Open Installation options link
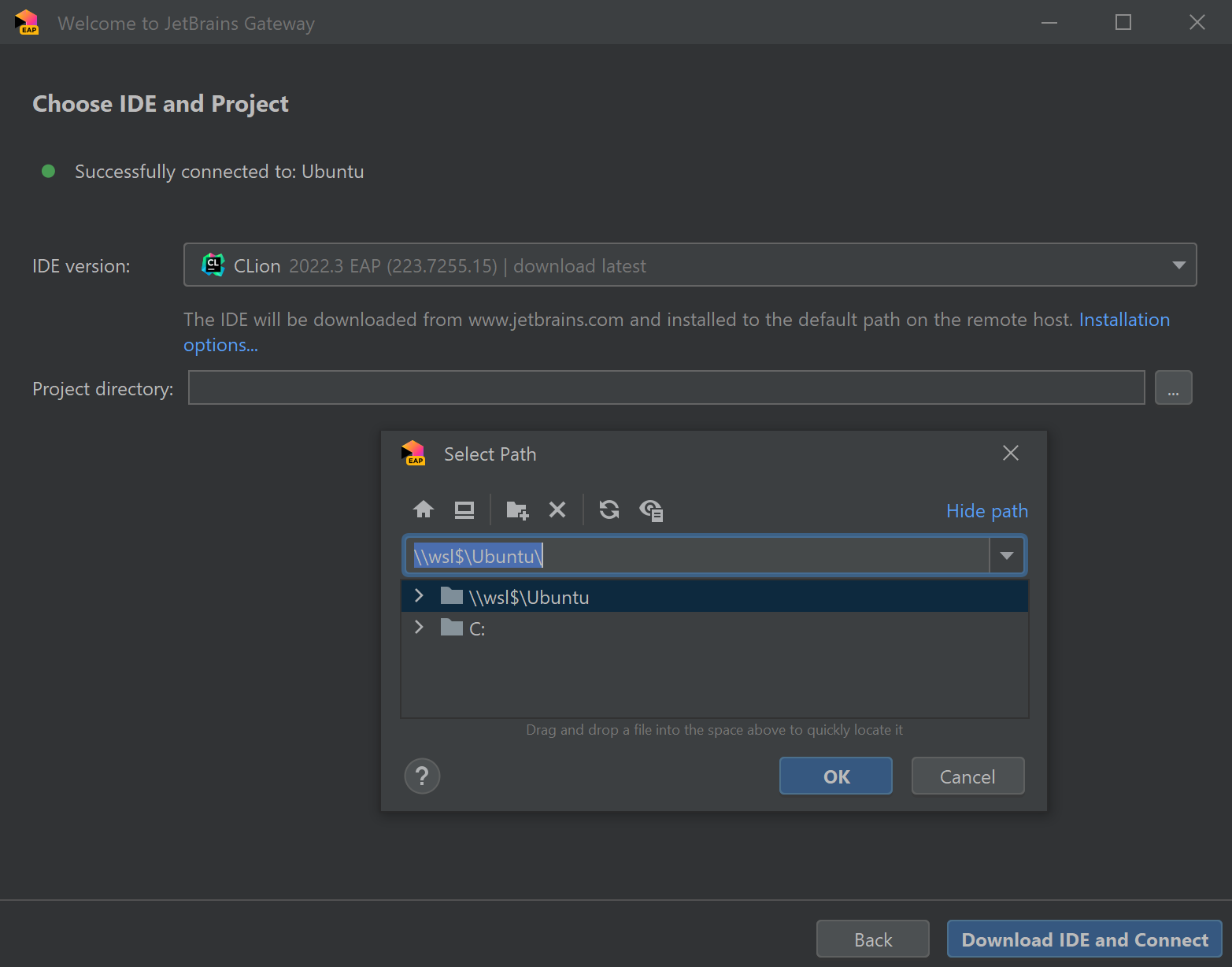 (x=1124, y=320)
